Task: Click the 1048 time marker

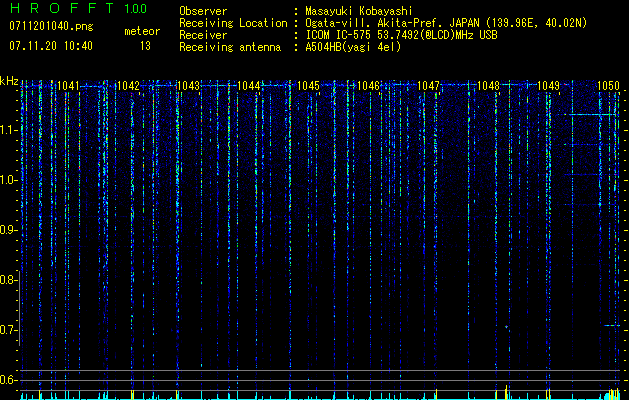Action: [x=489, y=85]
